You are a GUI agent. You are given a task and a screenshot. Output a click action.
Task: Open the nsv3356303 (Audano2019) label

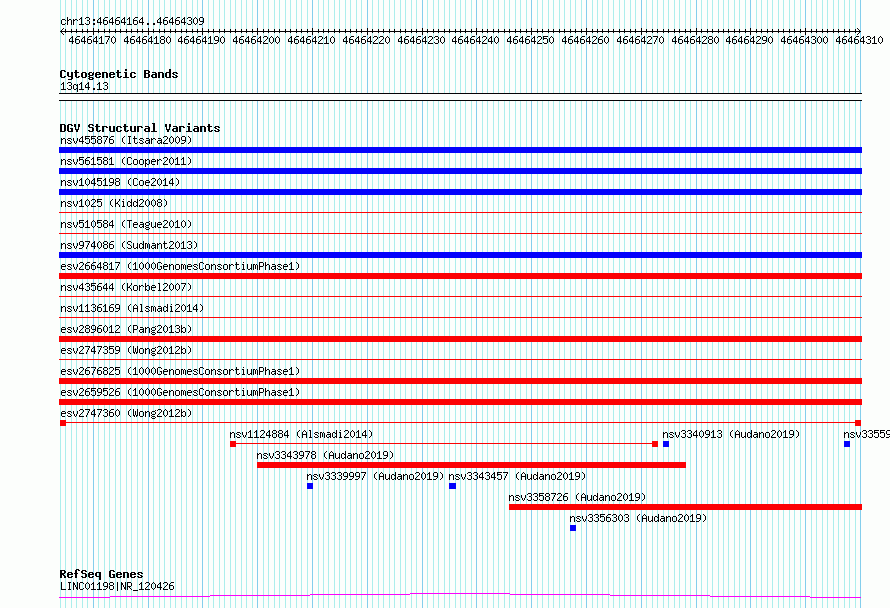pyautogui.click(x=638, y=518)
